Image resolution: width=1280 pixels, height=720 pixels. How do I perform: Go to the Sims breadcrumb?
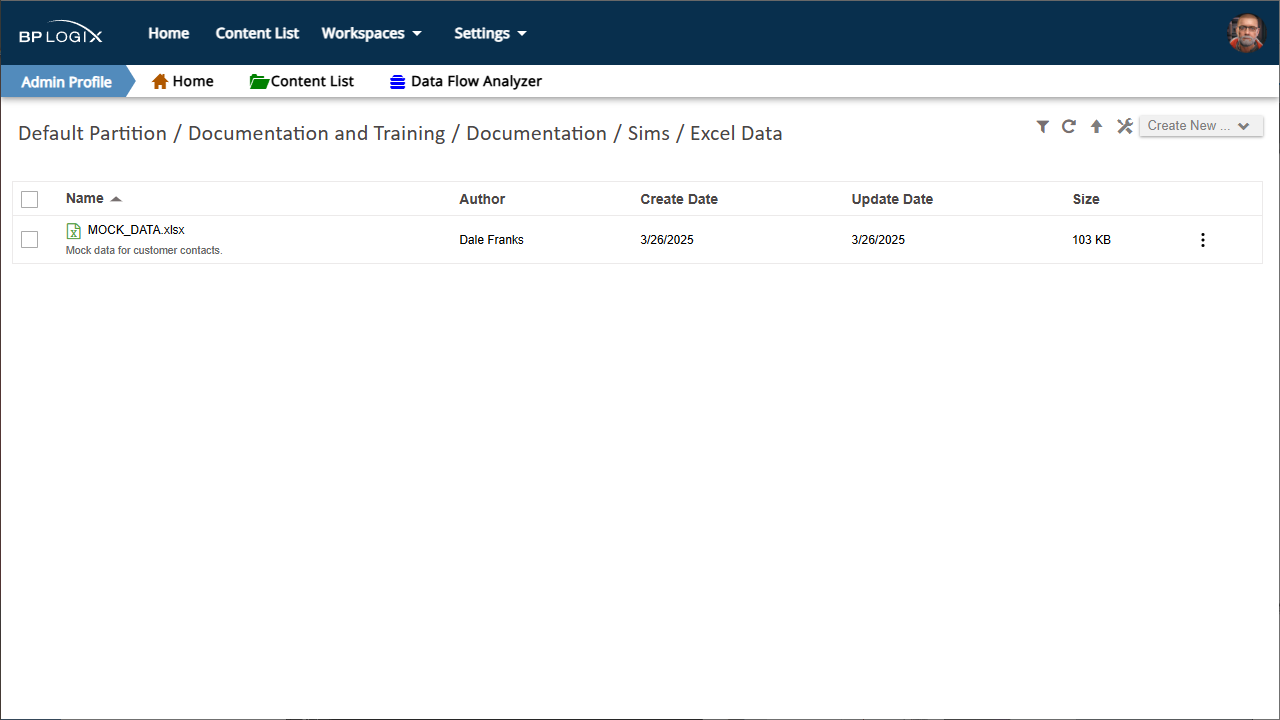(x=649, y=134)
